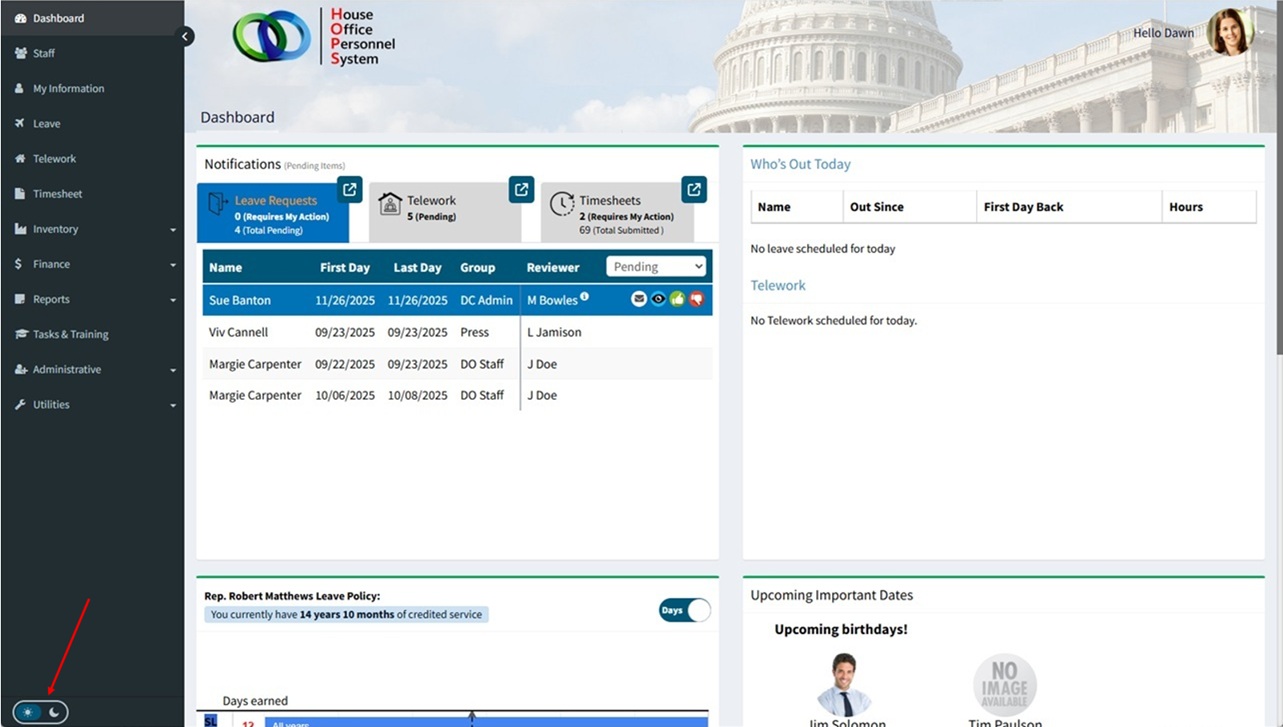This screenshot has height=727, width=1283.
Task: Click the Out Since column header
Action: [877, 207]
